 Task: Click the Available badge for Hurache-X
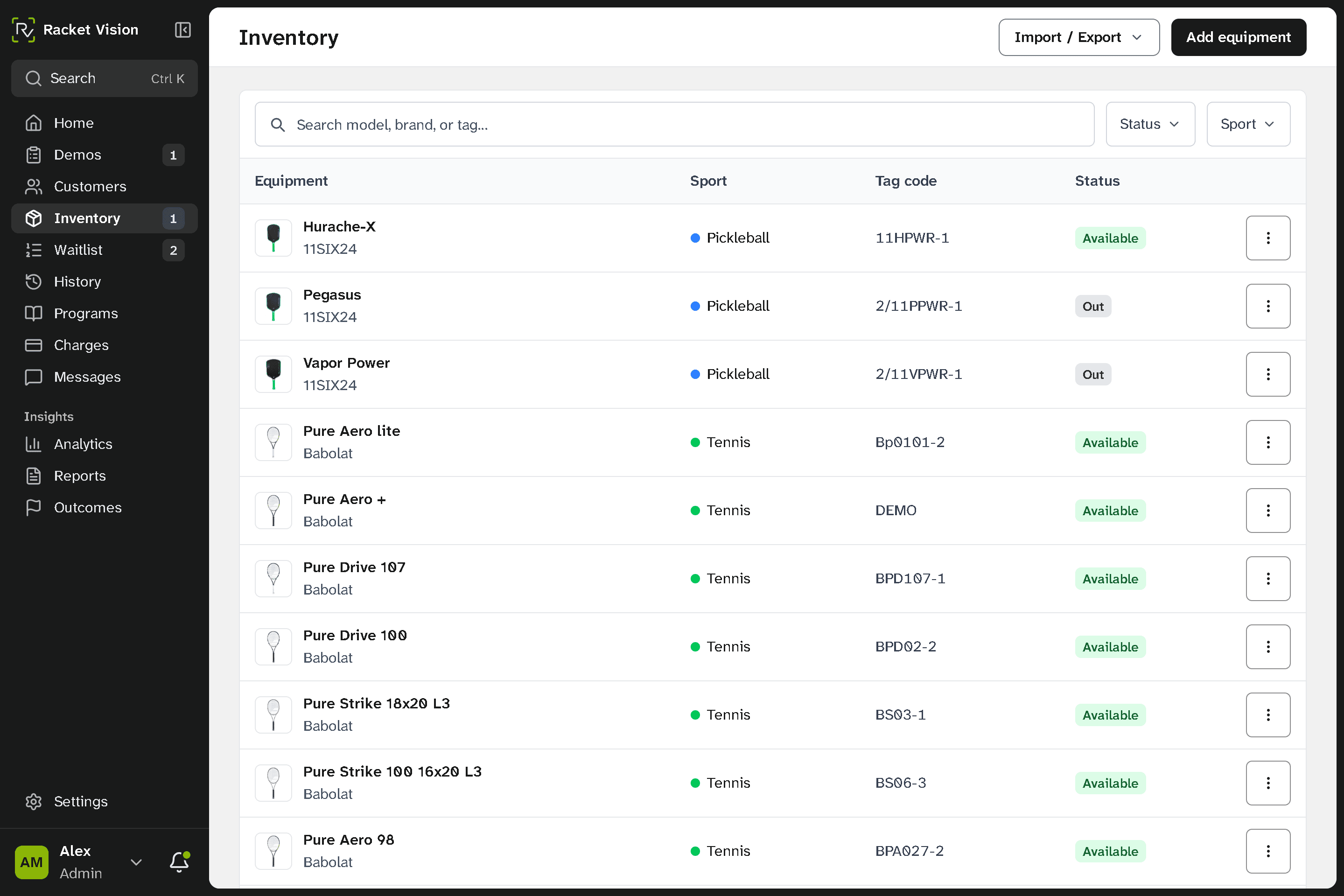tap(1110, 238)
